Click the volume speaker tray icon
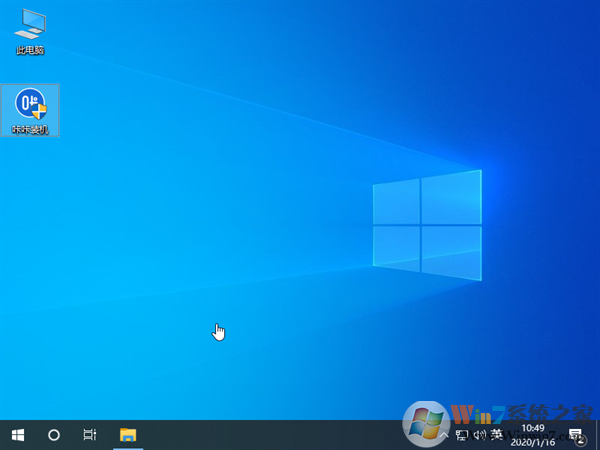 point(479,435)
